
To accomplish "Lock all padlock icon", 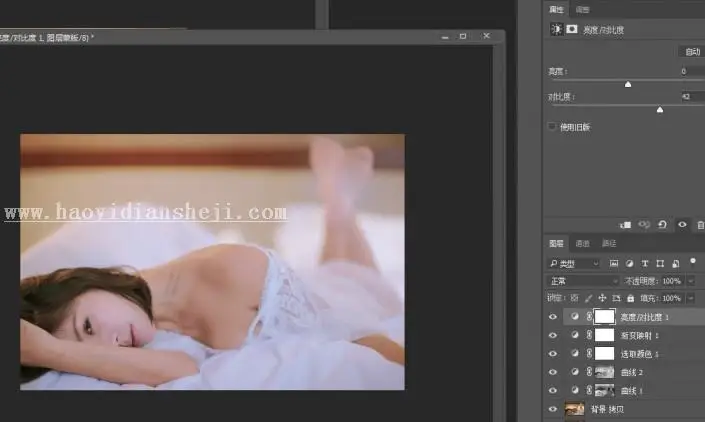I will 630,298.
